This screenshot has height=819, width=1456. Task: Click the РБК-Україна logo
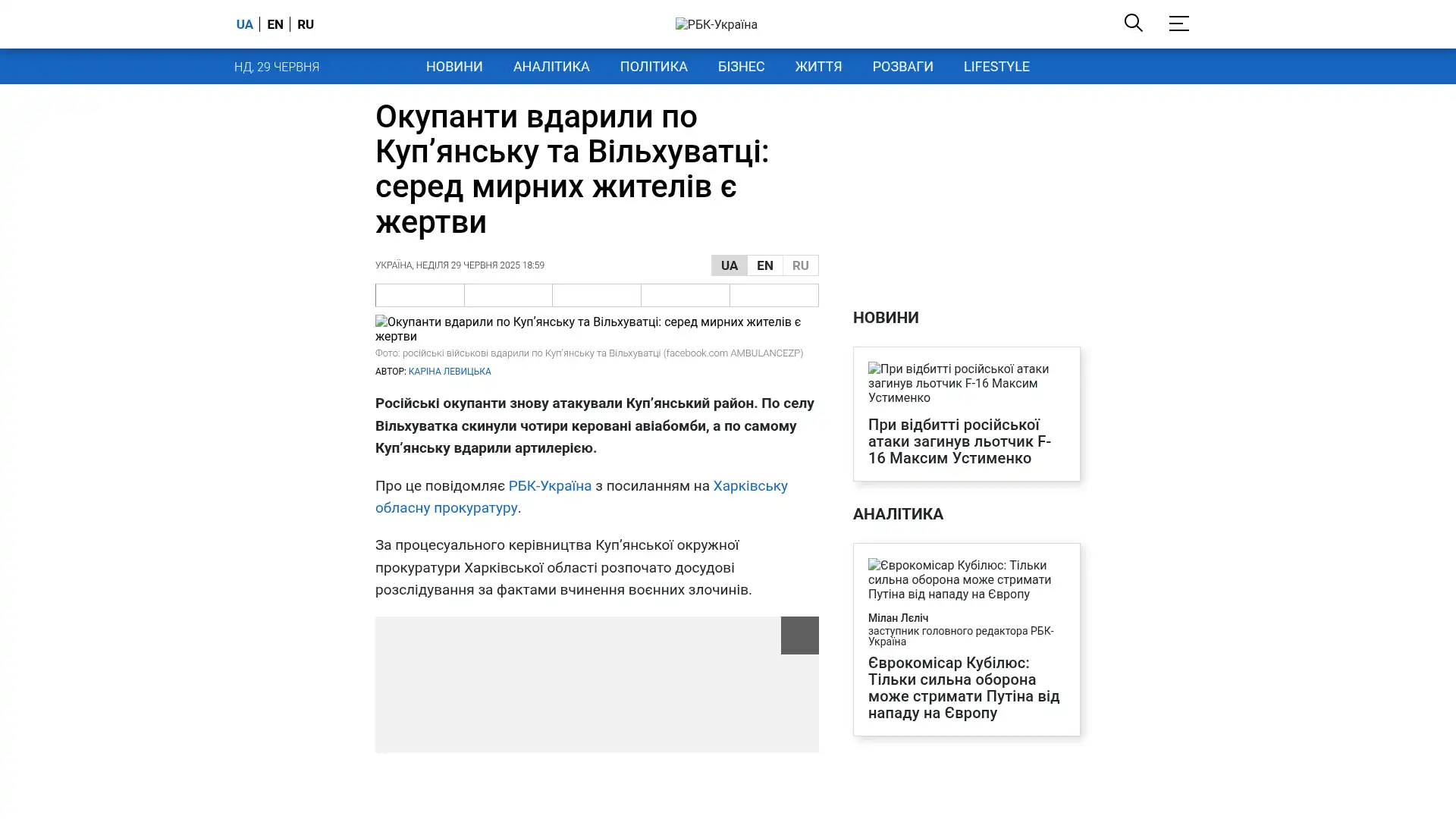tap(716, 24)
